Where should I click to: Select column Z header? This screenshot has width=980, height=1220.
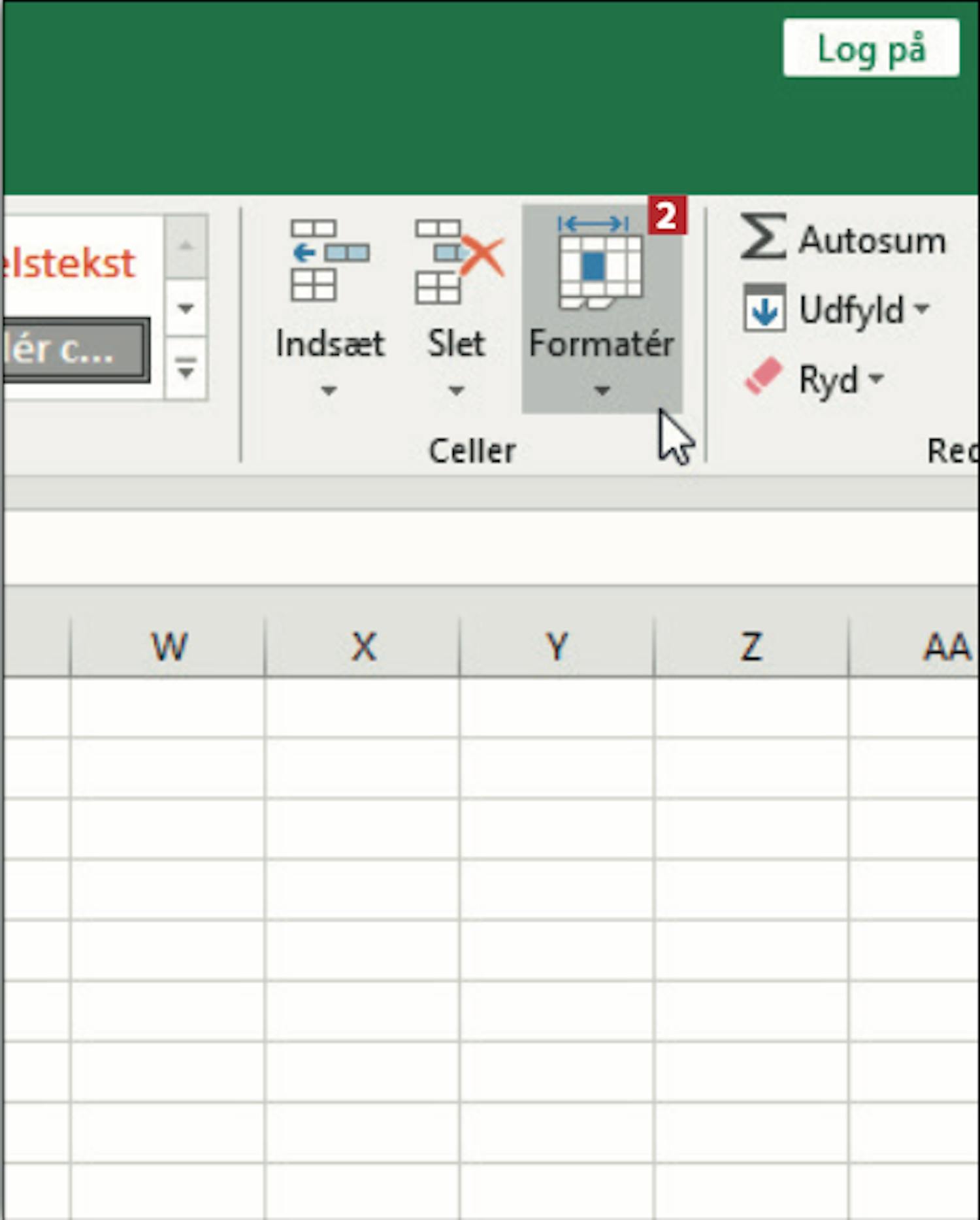[751, 646]
